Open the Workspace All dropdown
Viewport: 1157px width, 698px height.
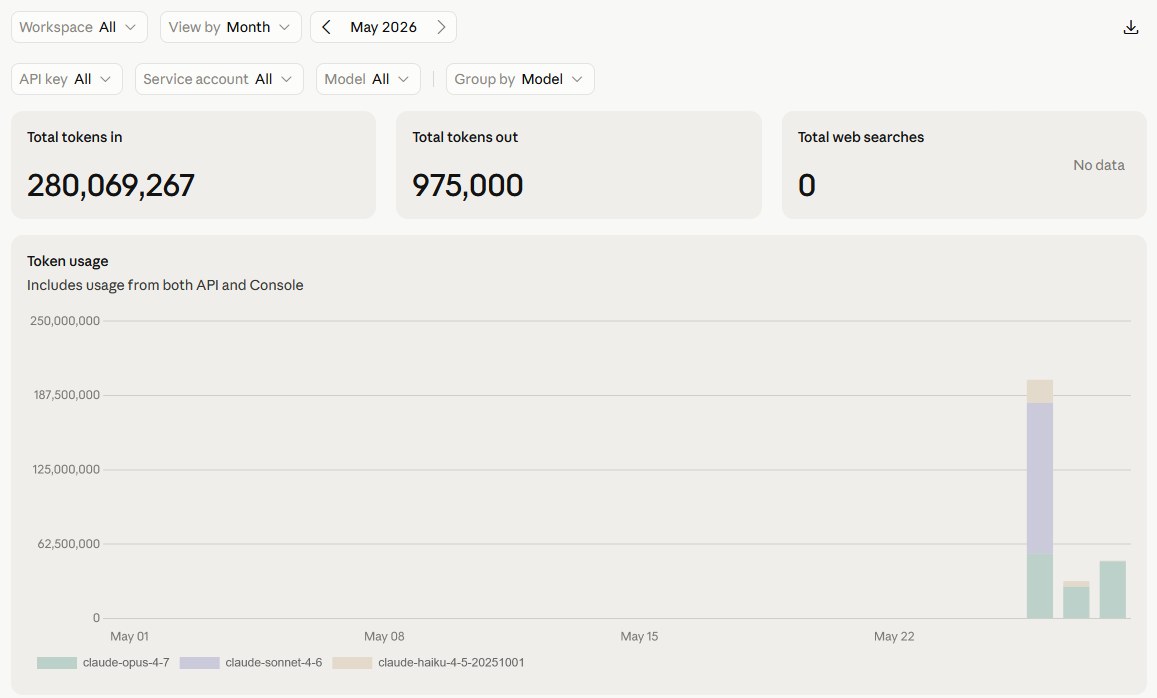(79, 27)
